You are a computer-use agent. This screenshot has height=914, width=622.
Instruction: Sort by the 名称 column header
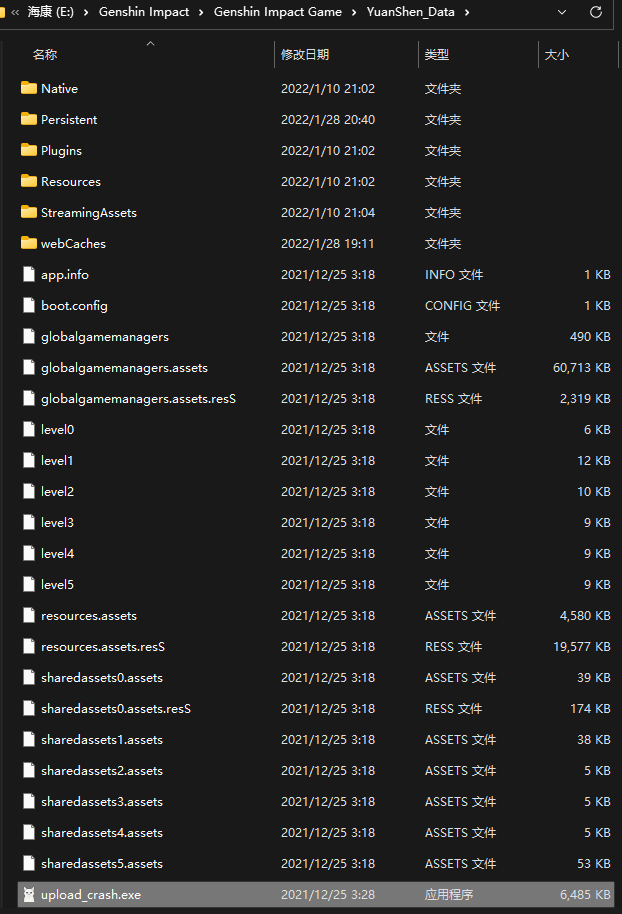click(x=45, y=55)
